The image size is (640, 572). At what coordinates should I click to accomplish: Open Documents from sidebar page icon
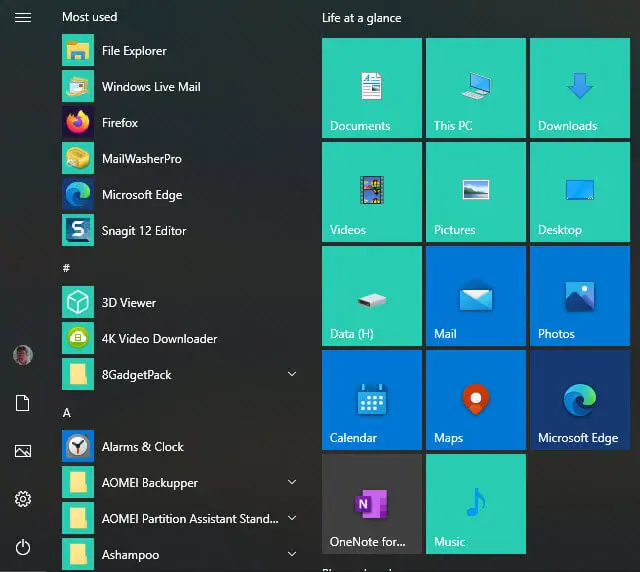tap(22, 403)
